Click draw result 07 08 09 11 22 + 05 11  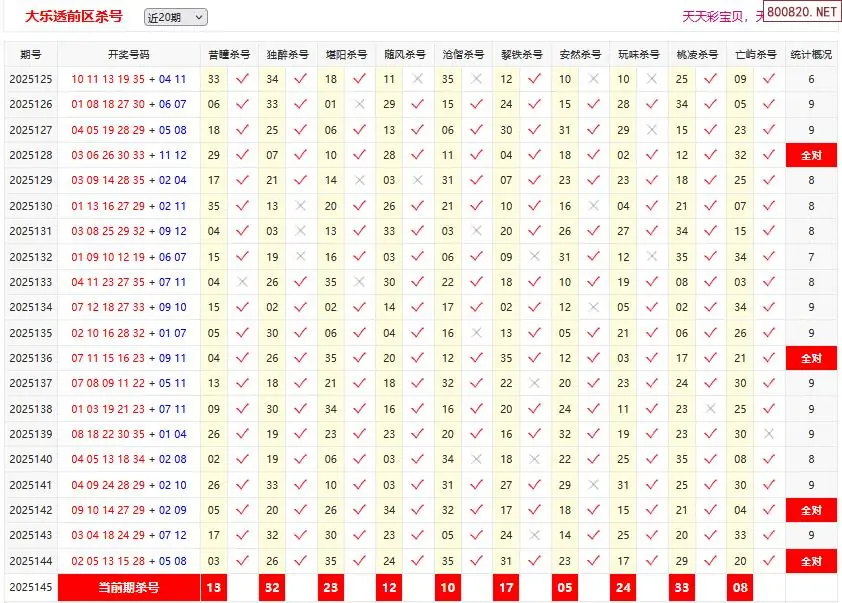(x=129, y=383)
